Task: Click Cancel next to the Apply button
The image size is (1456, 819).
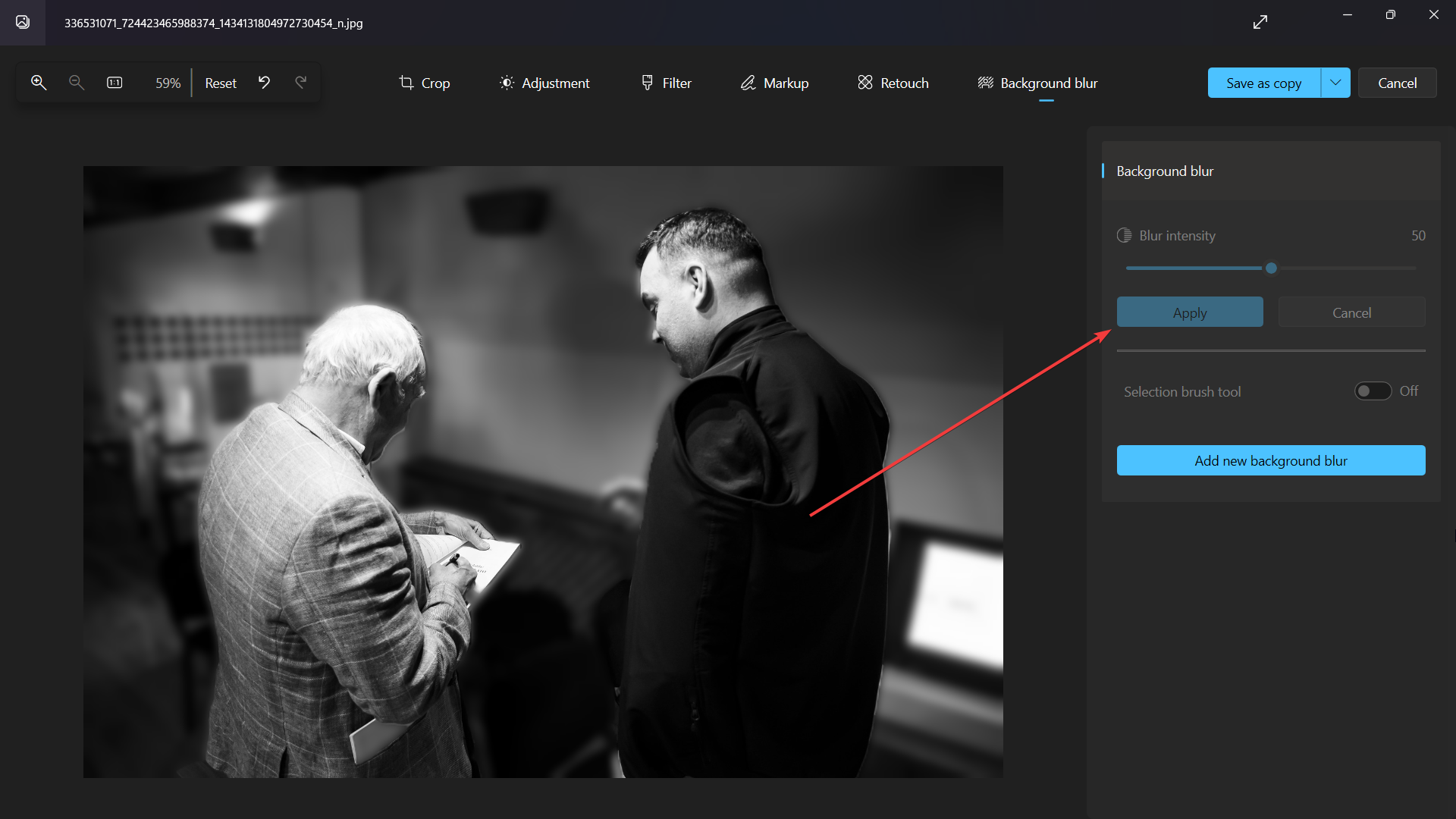Action: pos(1351,312)
